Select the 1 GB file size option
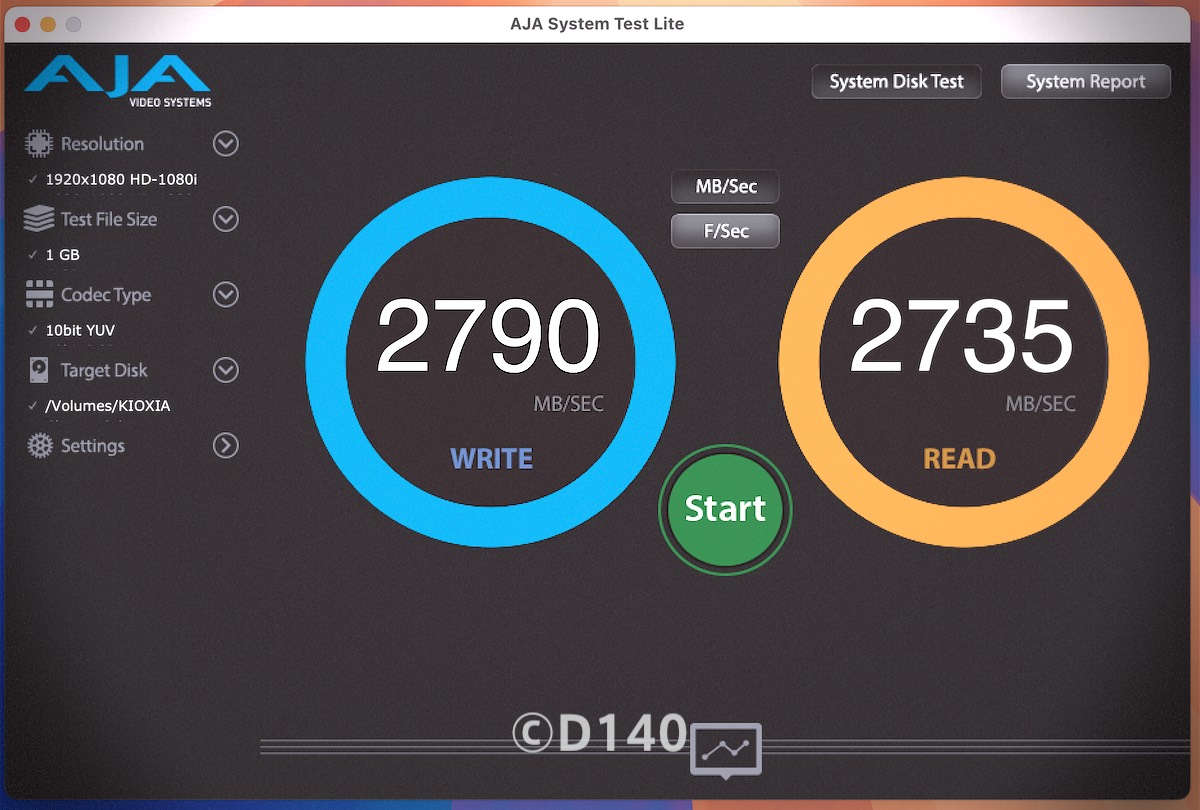1200x810 pixels. pyautogui.click(x=62, y=255)
